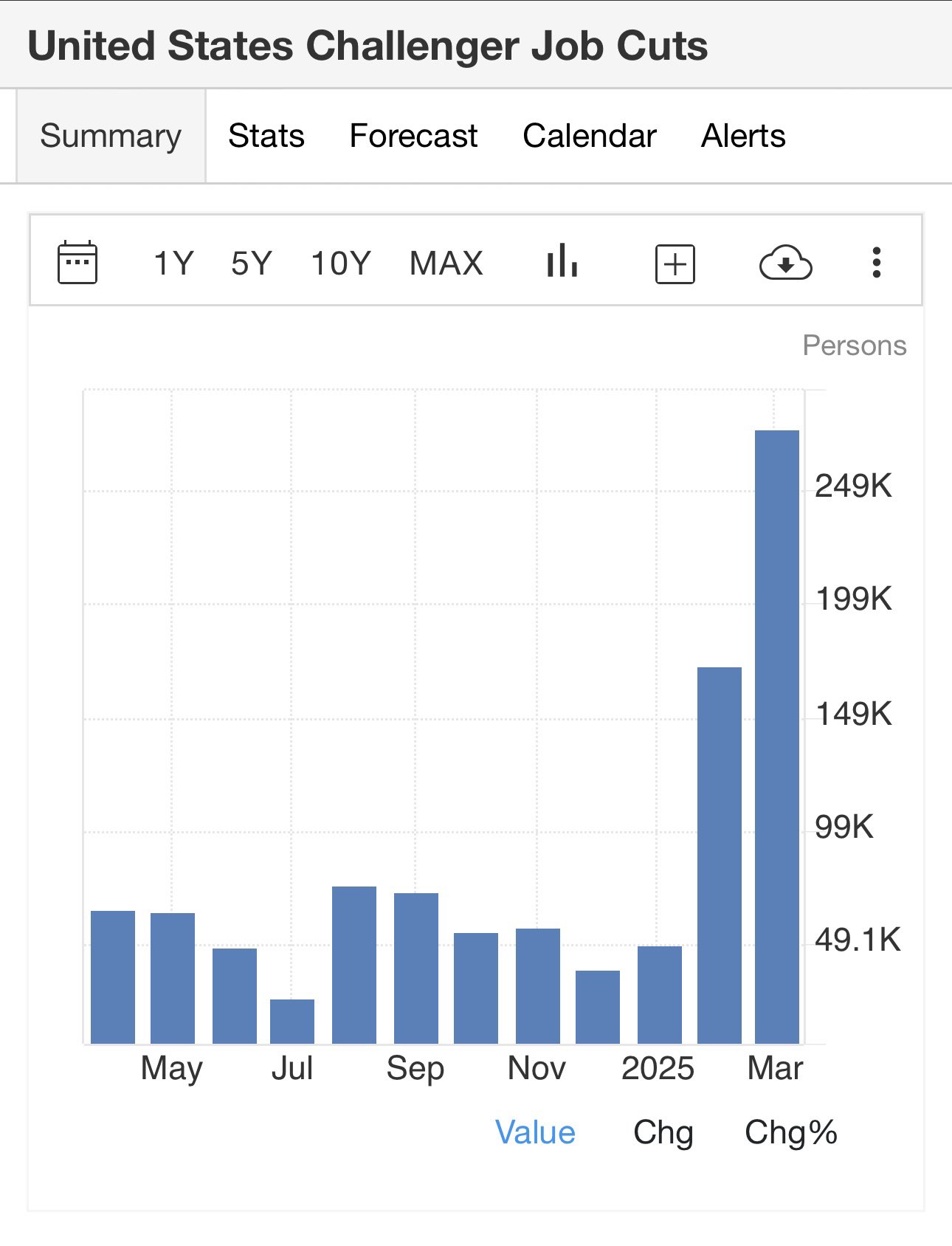The image size is (952, 1246).
Task: Click the tallest March bar in chart
Action: coord(776,737)
